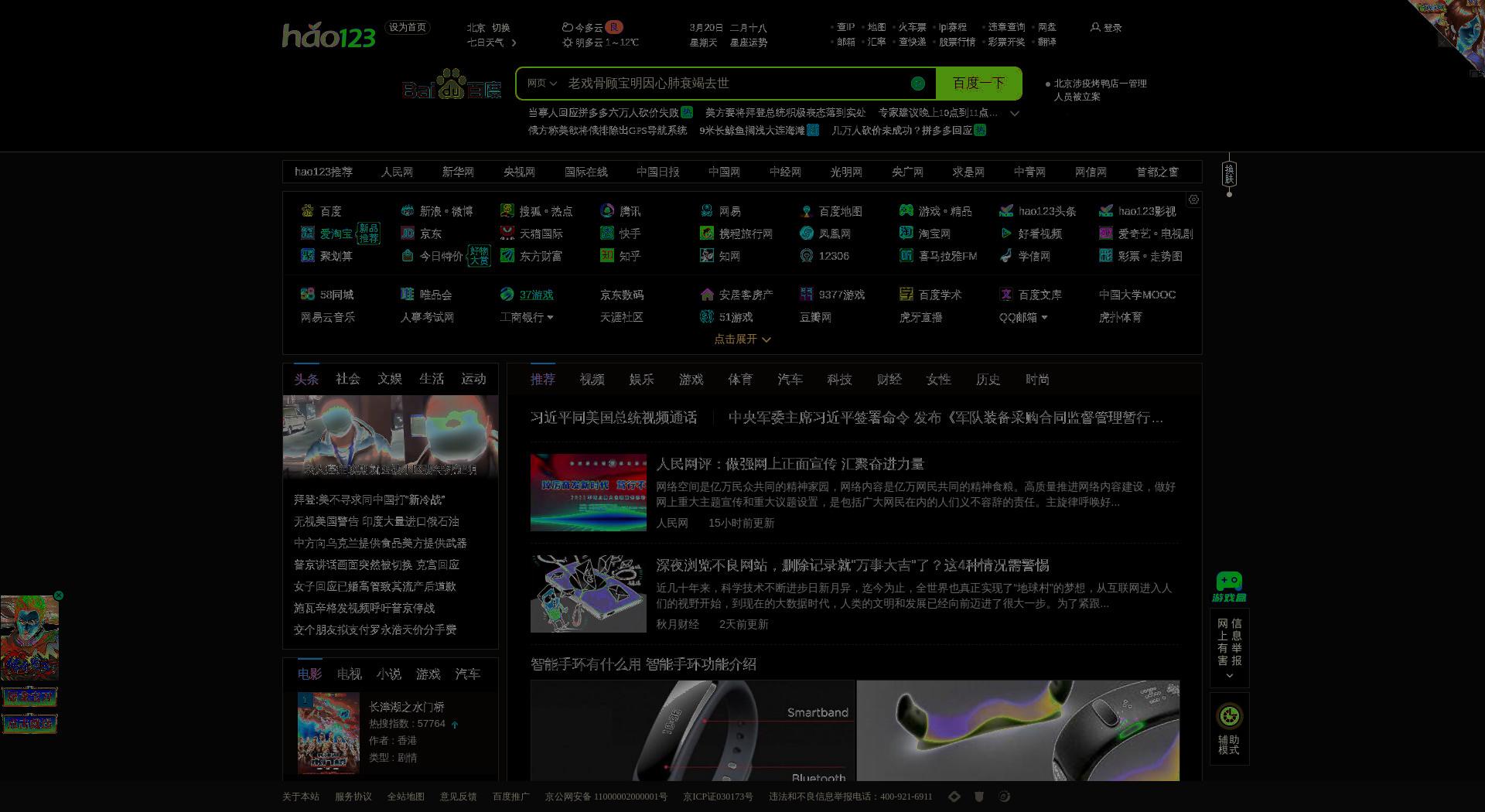Open the Baidu site icon link 百度

pyautogui.click(x=308, y=210)
